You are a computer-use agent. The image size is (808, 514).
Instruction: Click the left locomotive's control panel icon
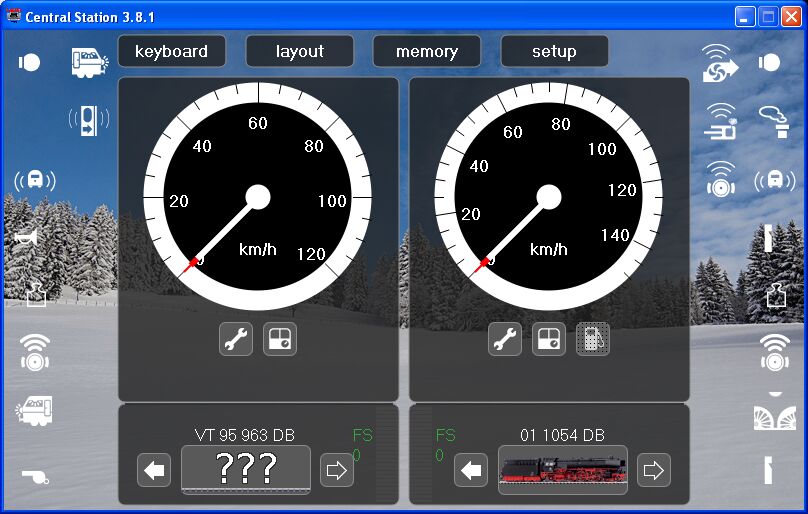(x=280, y=340)
